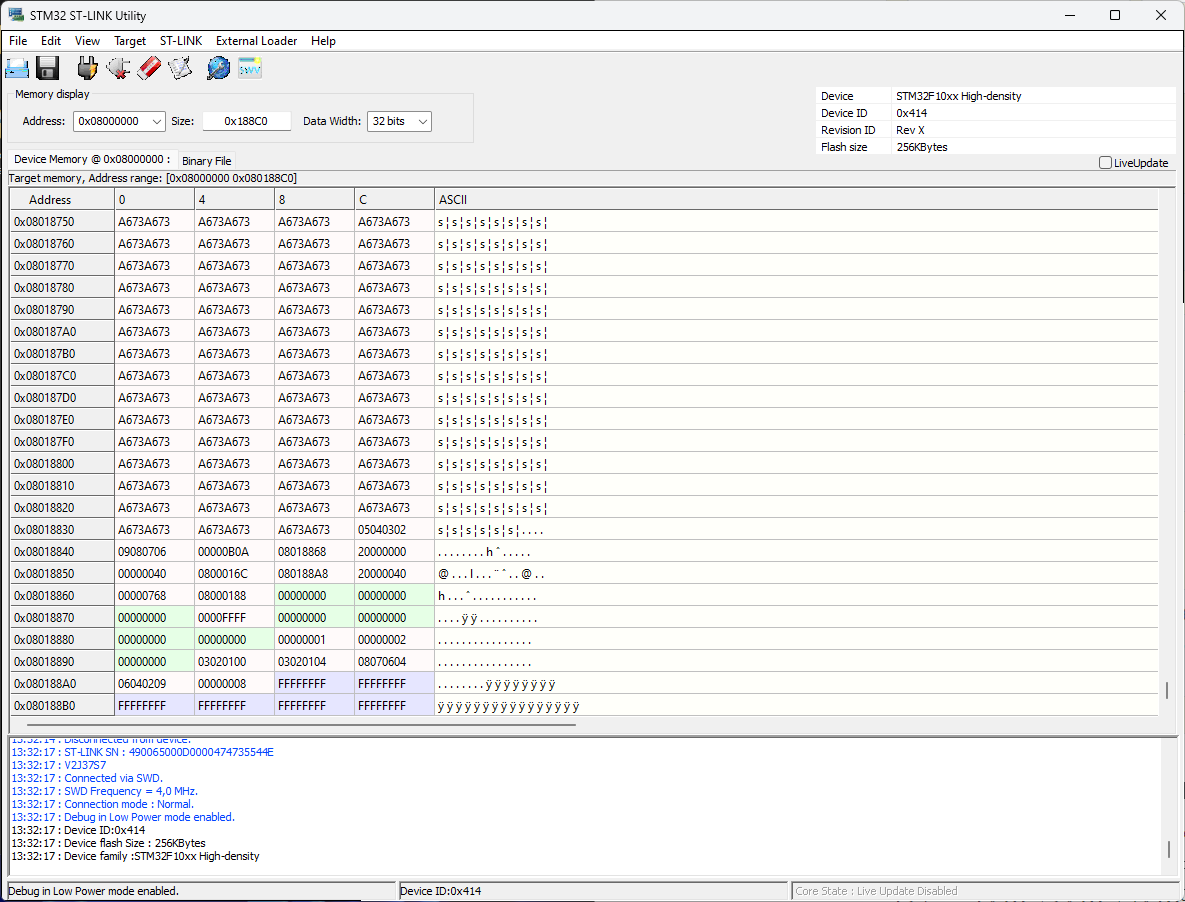Click status bar Device ID:0x414 text
Screen dimensions: 1185x902
tap(441, 891)
